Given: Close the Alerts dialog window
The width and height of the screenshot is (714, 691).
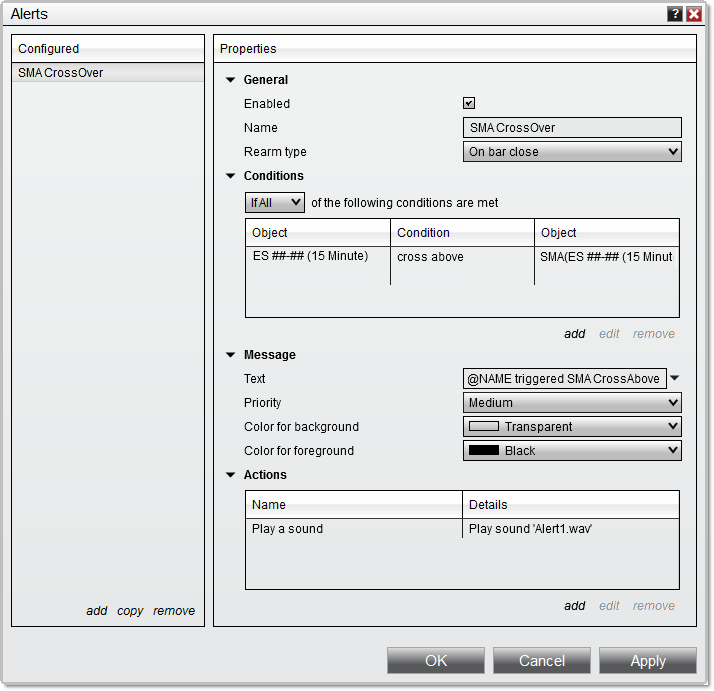Looking at the screenshot, I should click(x=693, y=14).
